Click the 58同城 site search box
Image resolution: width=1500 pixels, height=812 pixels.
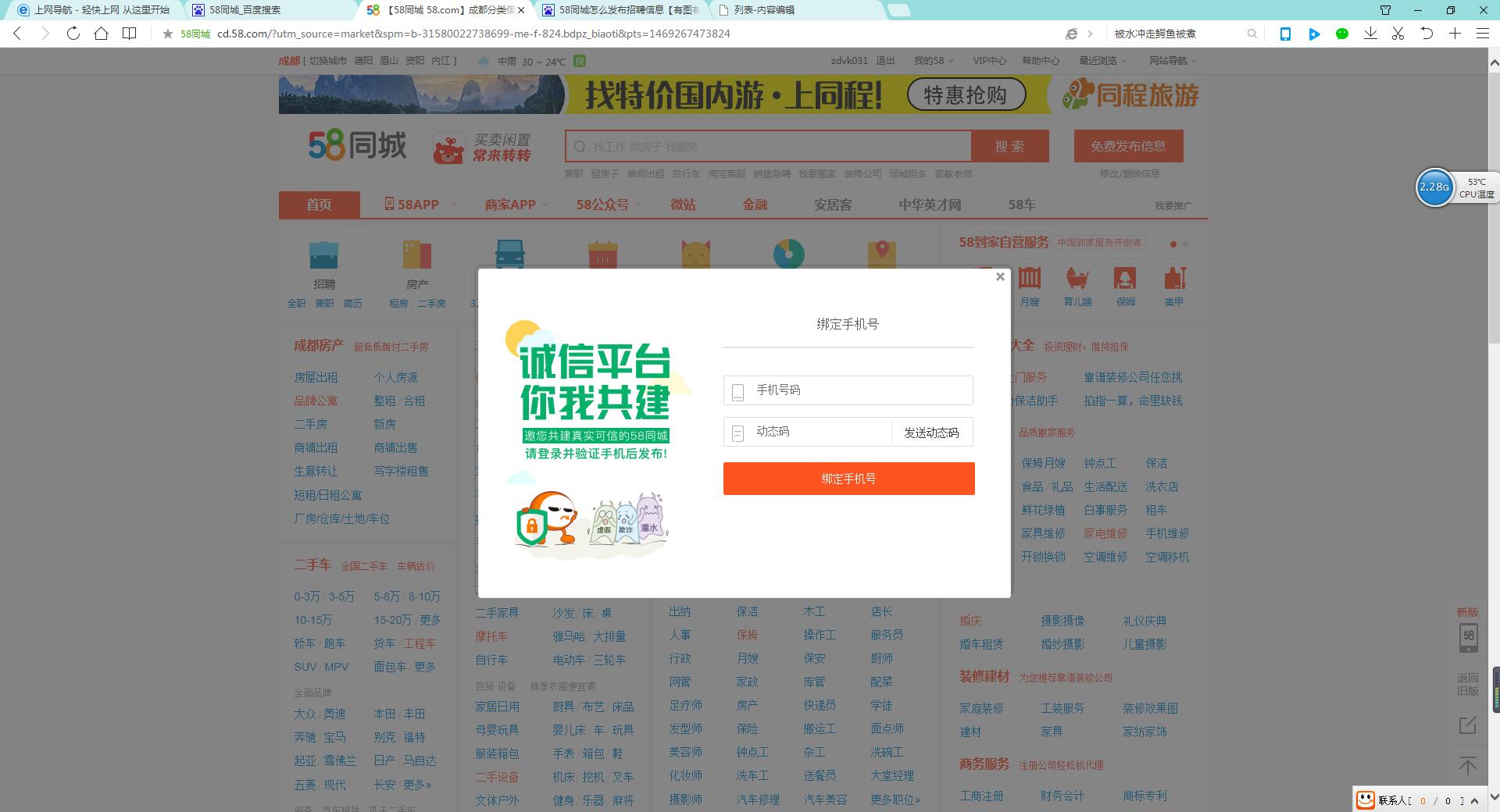pos(768,147)
